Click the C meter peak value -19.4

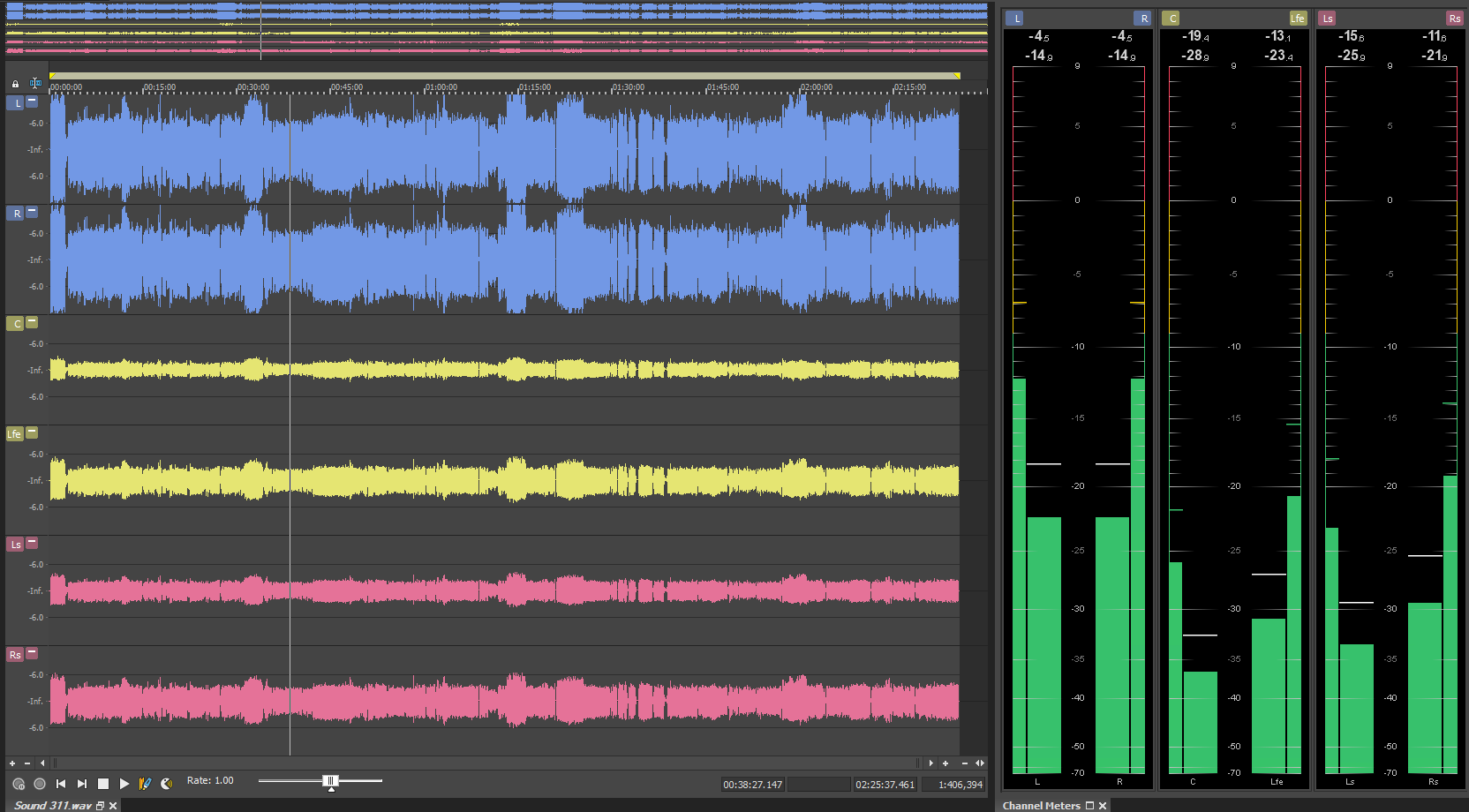pos(1195,36)
